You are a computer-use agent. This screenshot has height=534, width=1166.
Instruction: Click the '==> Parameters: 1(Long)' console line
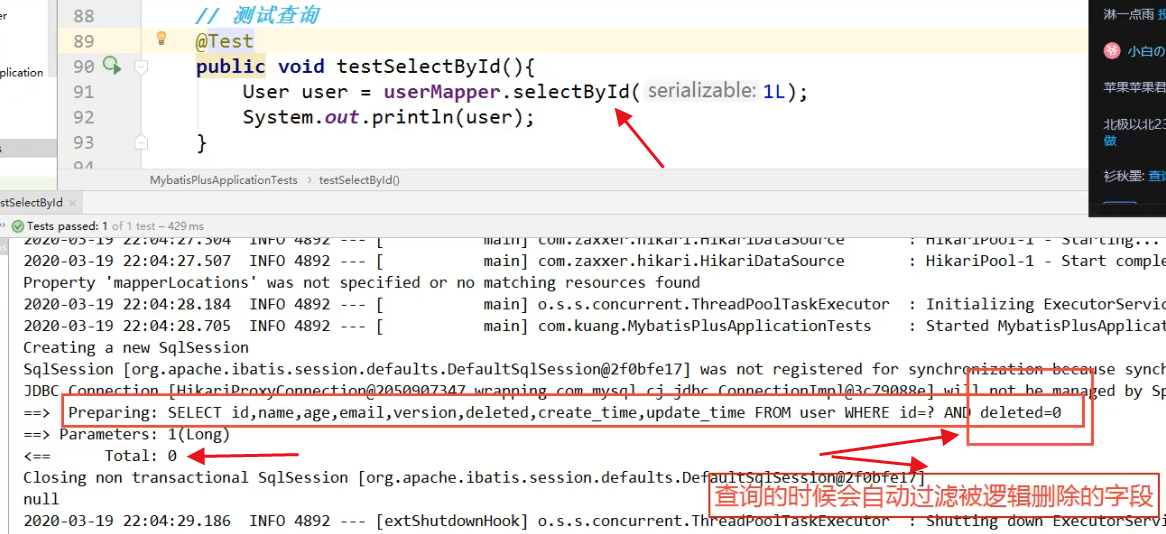[127, 434]
